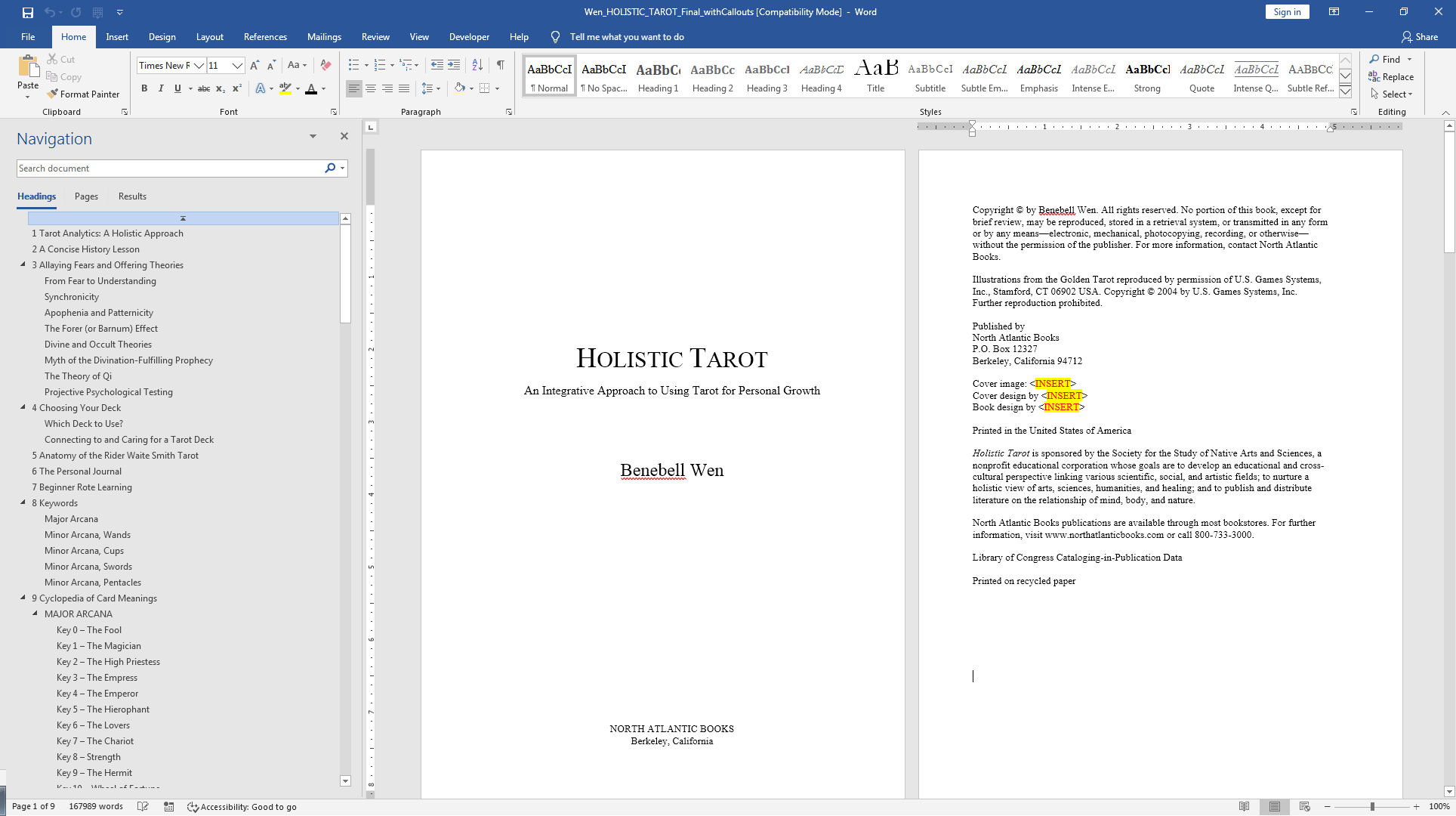Click the Increase Indent icon
Viewport: 1456px width, 816px height.
coord(454,65)
